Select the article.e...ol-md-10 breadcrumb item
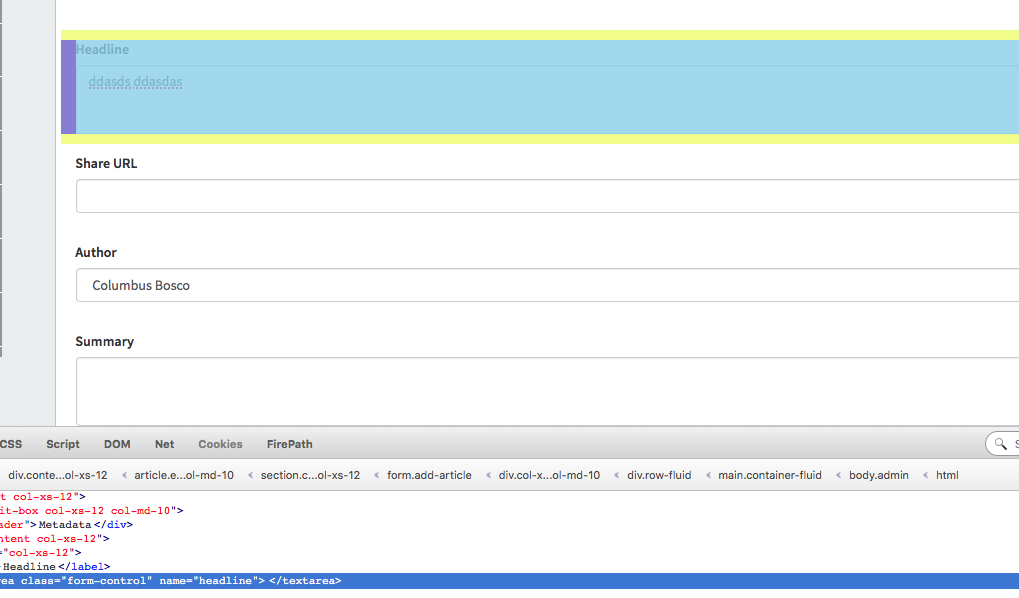 pos(183,475)
